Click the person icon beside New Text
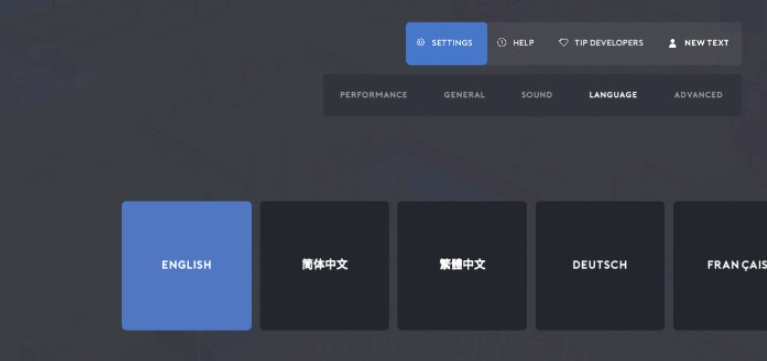The width and height of the screenshot is (767, 361). pos(673,43)
